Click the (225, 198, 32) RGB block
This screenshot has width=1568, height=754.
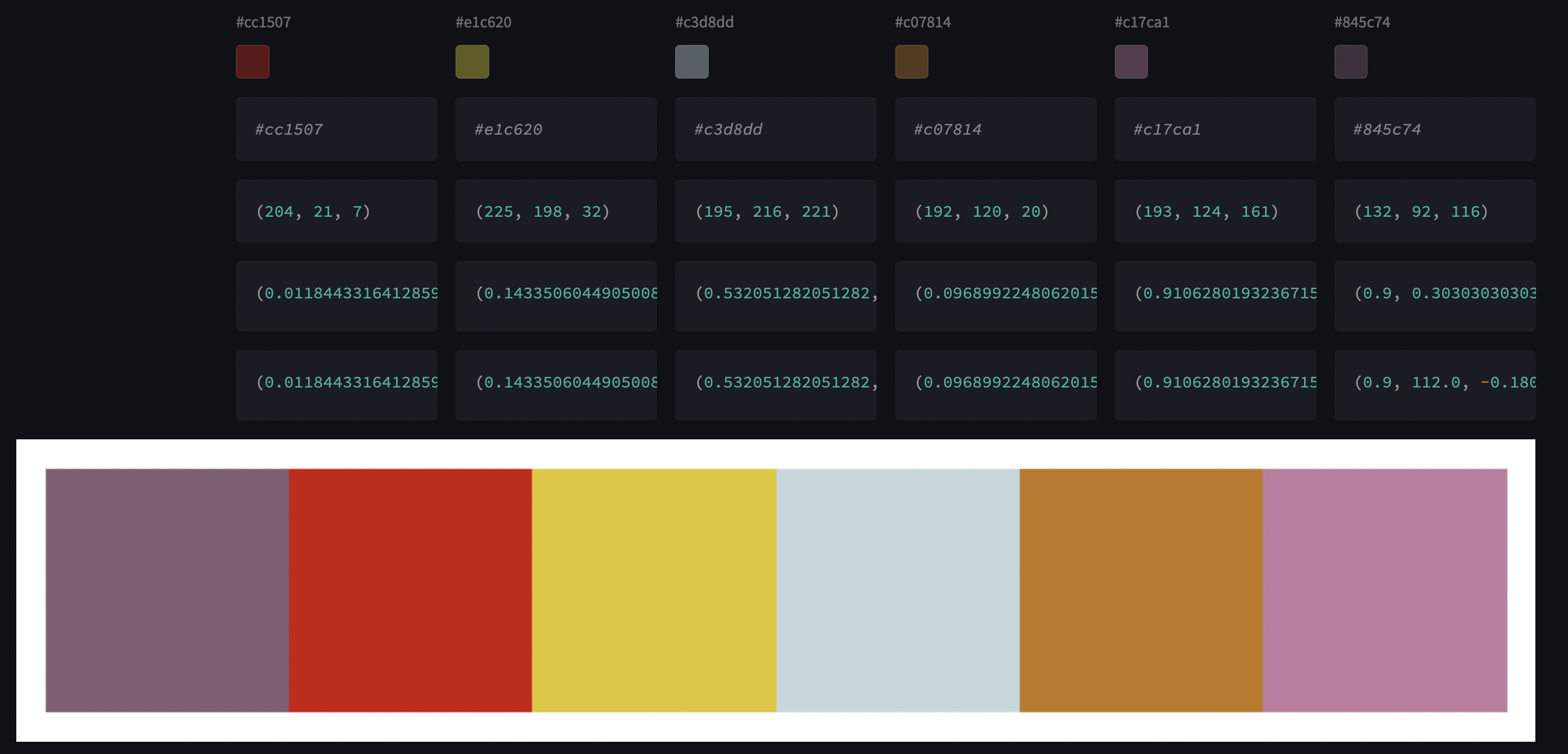(556, 211)
